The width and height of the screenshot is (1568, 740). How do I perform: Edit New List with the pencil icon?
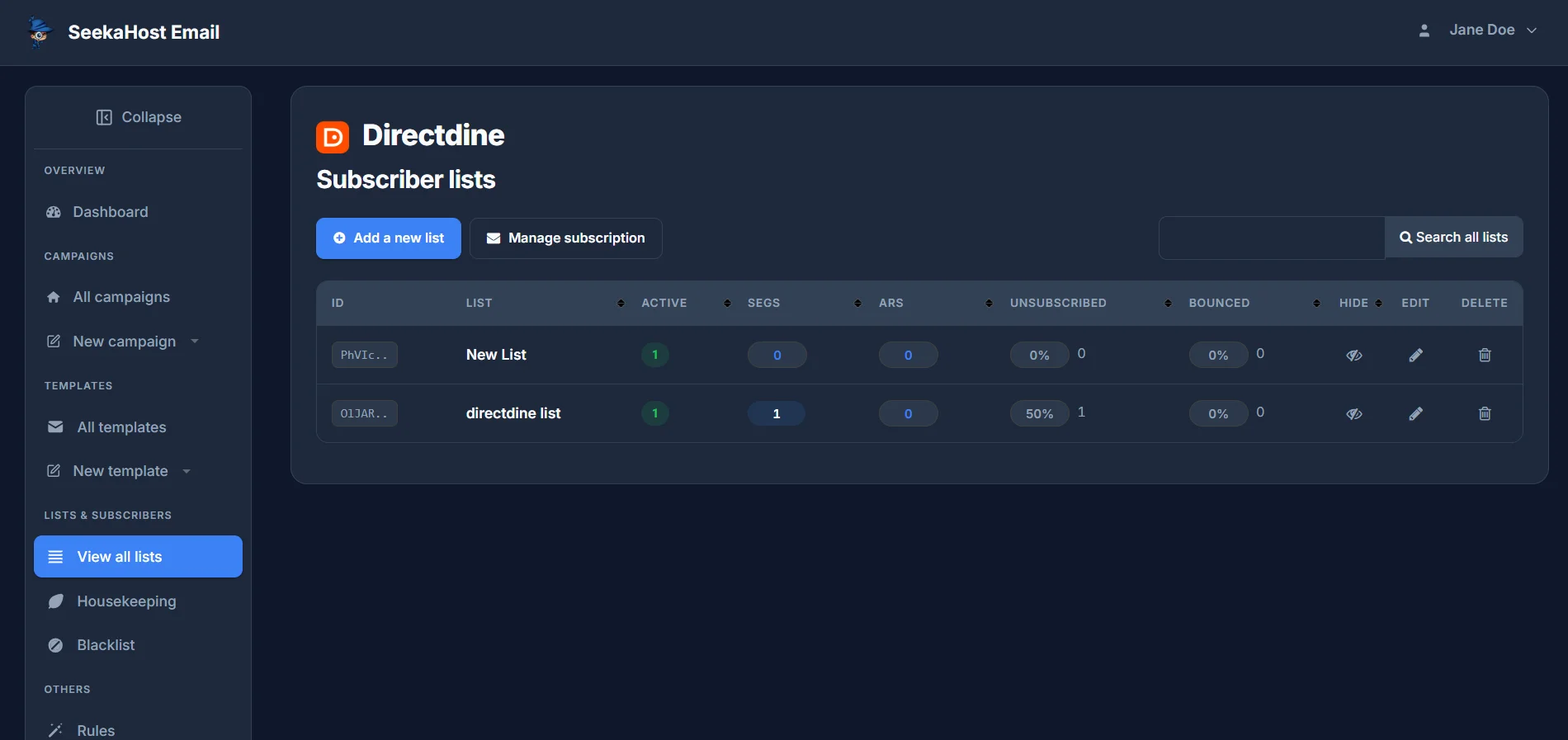pyautogui.click(x=1415, y=356)
